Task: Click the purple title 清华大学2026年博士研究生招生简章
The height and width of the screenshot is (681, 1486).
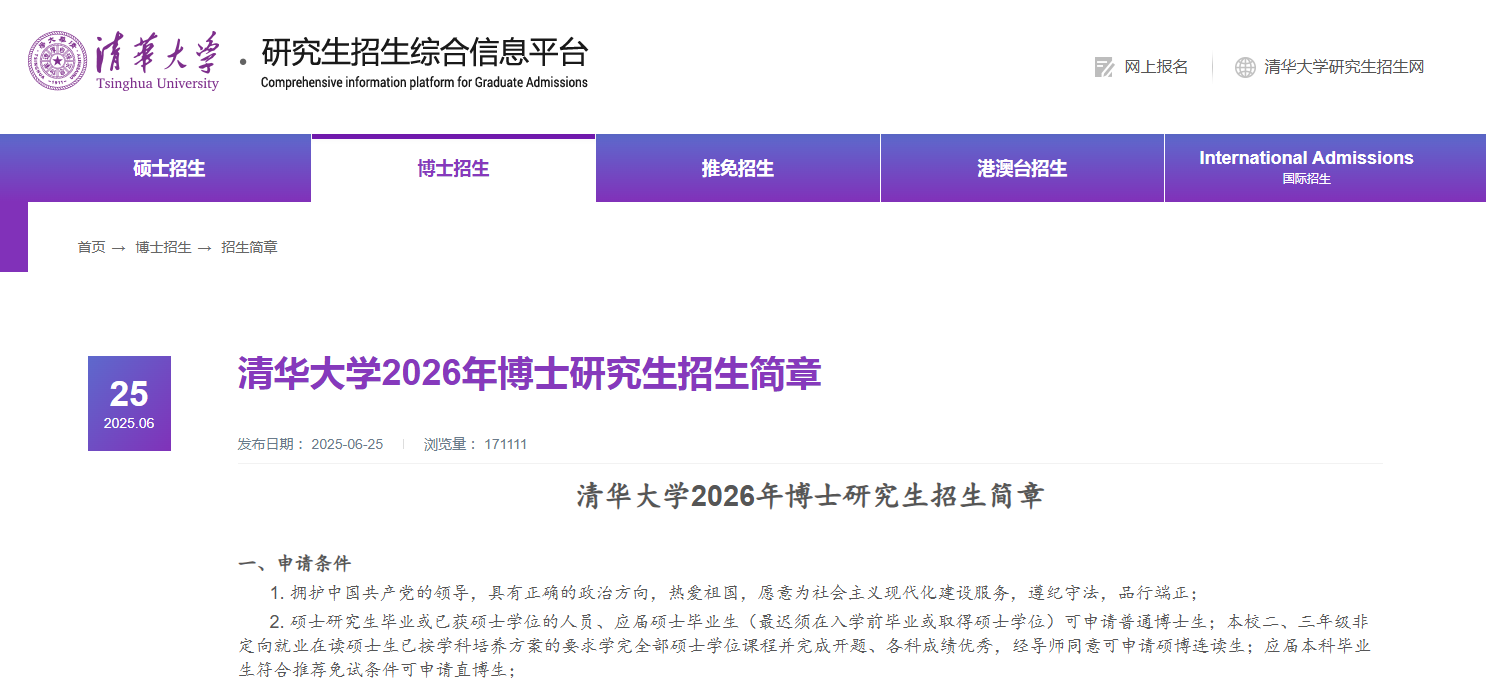Action: coord(529,374)
